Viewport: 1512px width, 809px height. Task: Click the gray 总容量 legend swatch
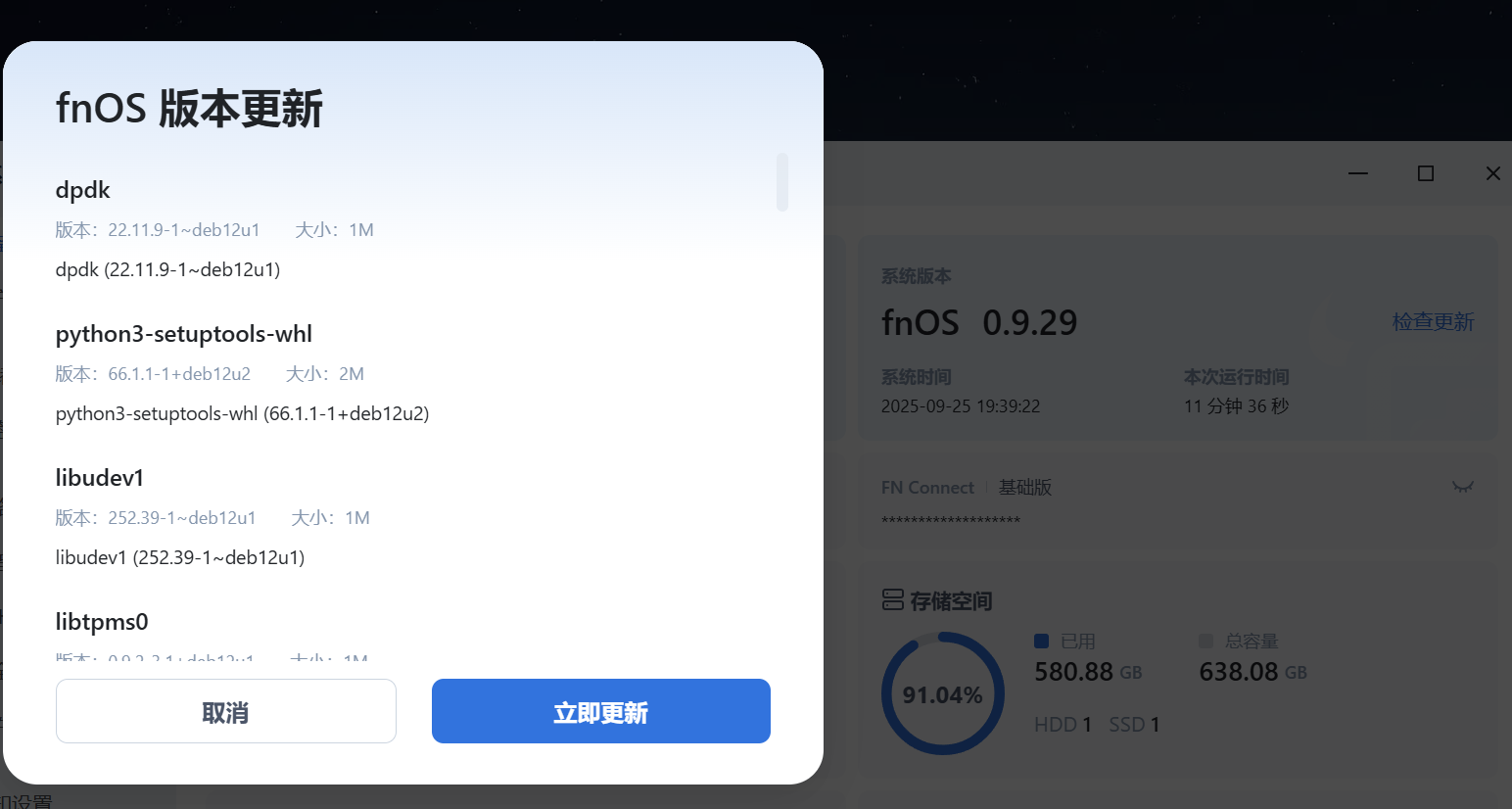pos(1206,641)
